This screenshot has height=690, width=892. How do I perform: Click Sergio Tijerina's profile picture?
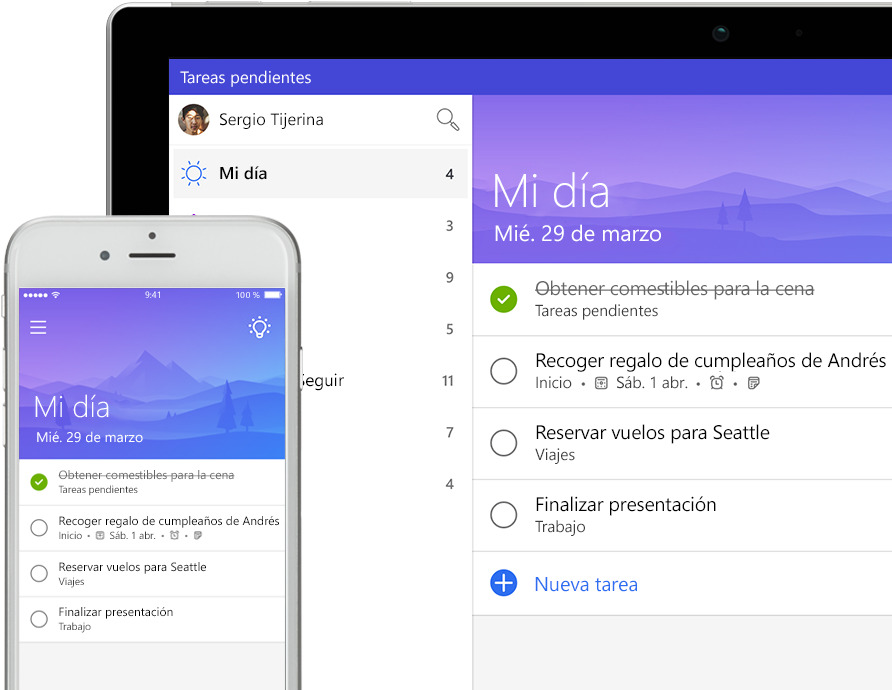(193, 119)
